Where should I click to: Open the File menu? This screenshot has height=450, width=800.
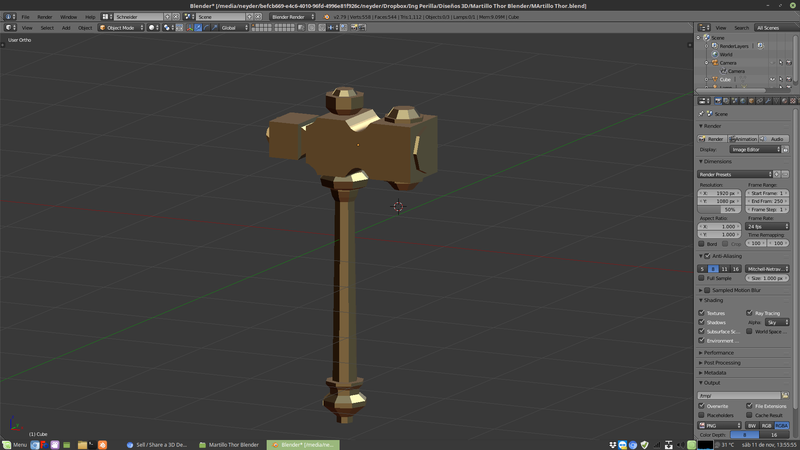[x=24, y=17]
